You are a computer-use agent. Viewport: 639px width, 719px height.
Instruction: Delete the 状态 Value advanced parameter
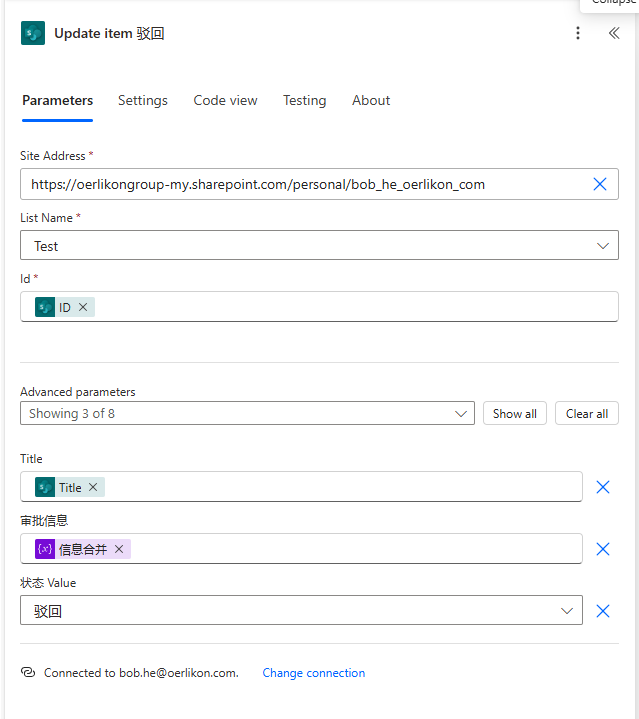click(603, 611)
